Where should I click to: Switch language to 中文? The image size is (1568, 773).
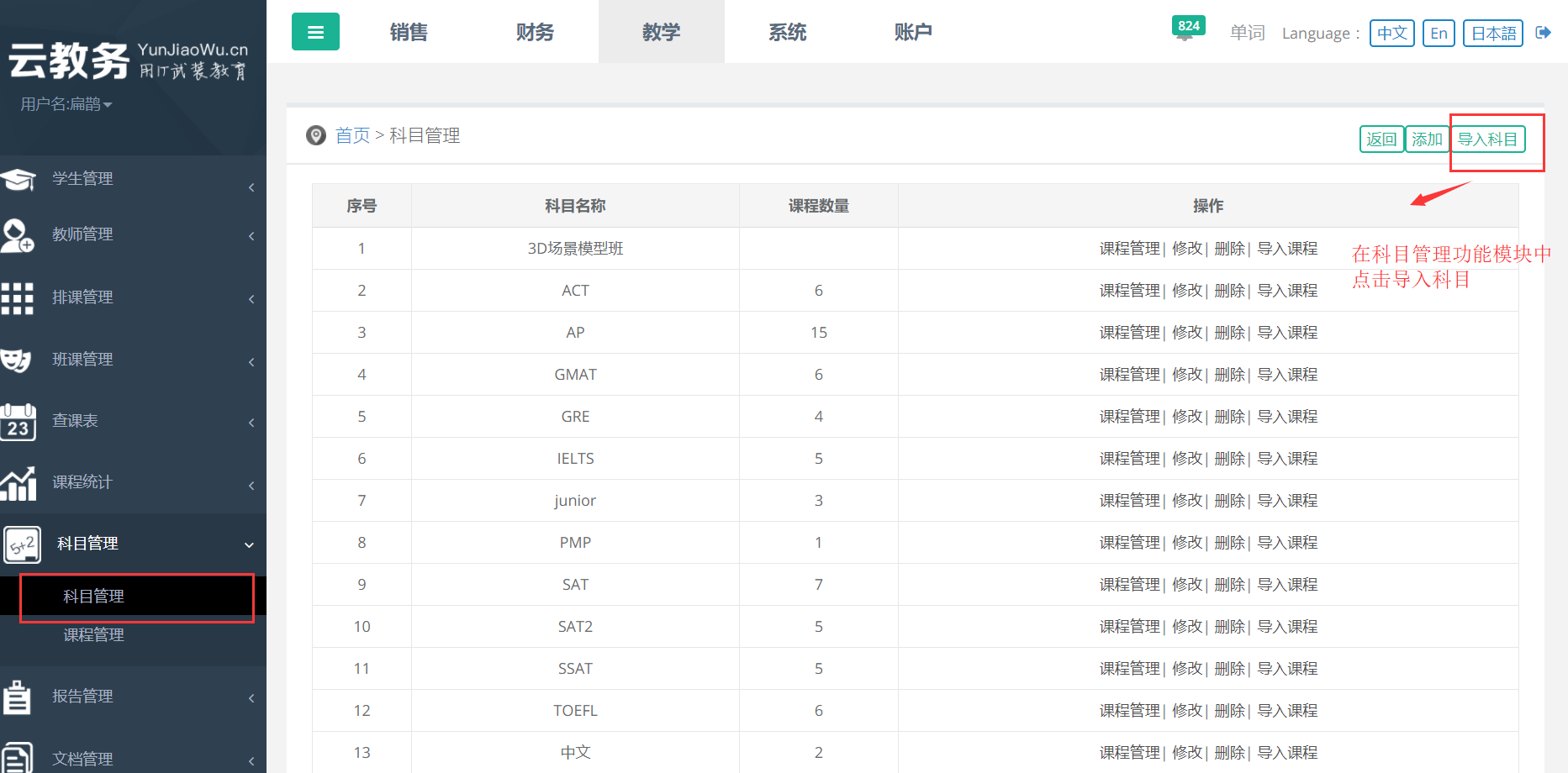[x=1392, y=33]
